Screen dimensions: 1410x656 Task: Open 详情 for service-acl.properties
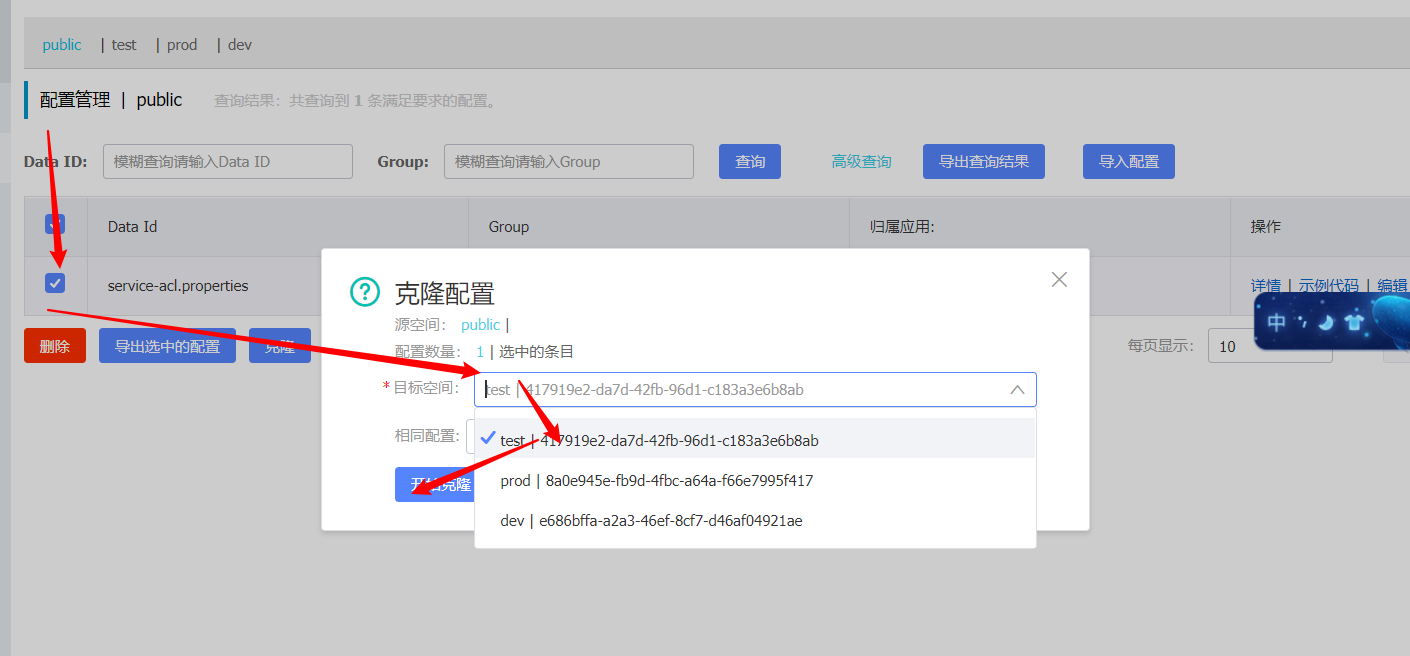1266,286
